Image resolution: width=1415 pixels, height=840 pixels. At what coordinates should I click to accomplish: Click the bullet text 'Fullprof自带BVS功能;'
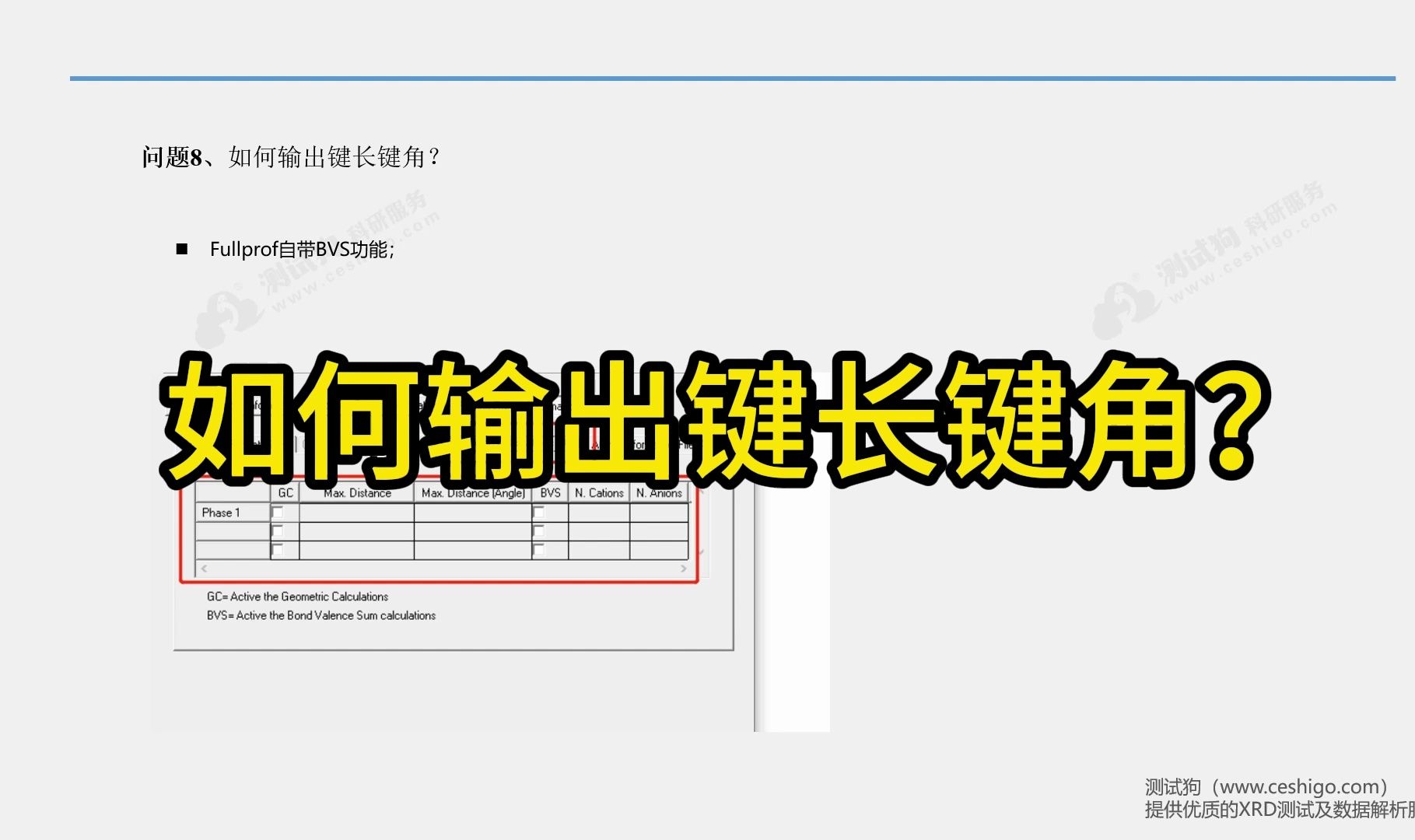click(302, 249)
